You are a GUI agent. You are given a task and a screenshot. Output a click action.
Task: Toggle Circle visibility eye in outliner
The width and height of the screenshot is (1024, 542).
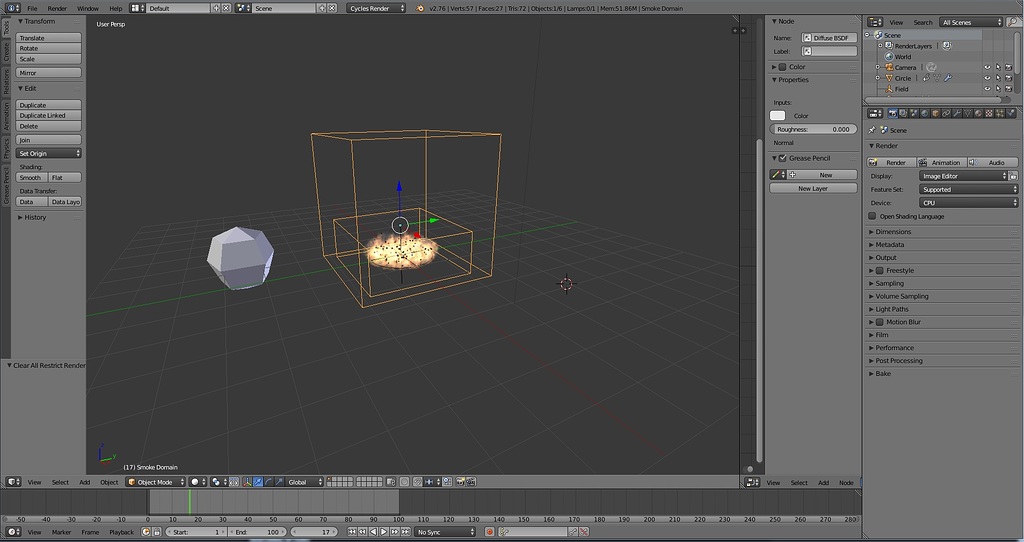tap(987, 78)
